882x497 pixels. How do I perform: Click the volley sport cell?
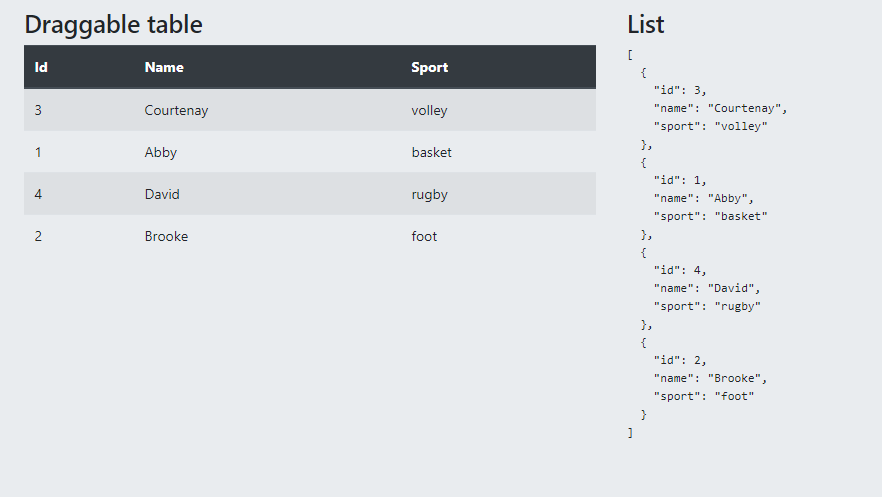click(x=429, y=110)
